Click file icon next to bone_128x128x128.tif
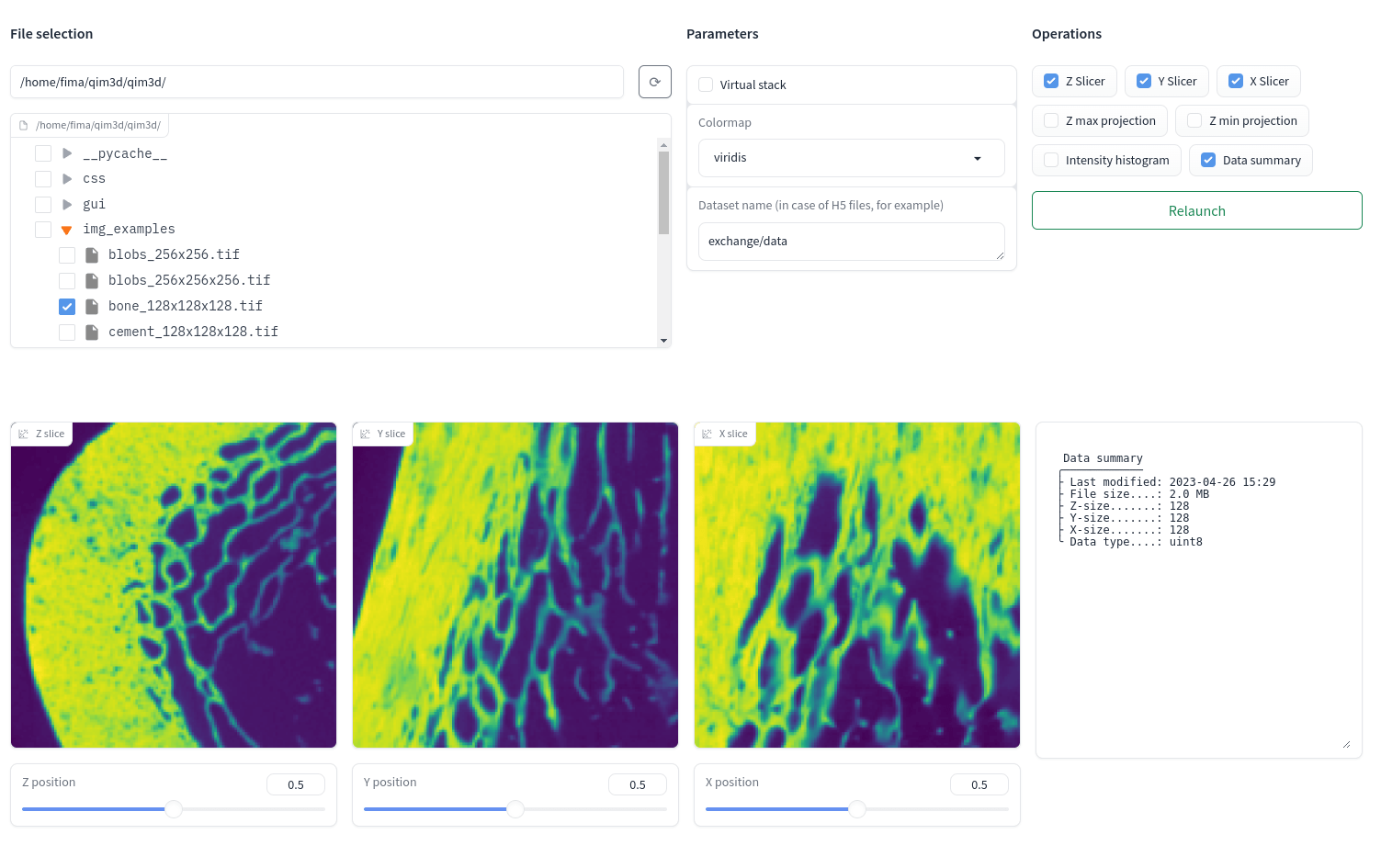 pyautogui.click(x=92, y=306)
